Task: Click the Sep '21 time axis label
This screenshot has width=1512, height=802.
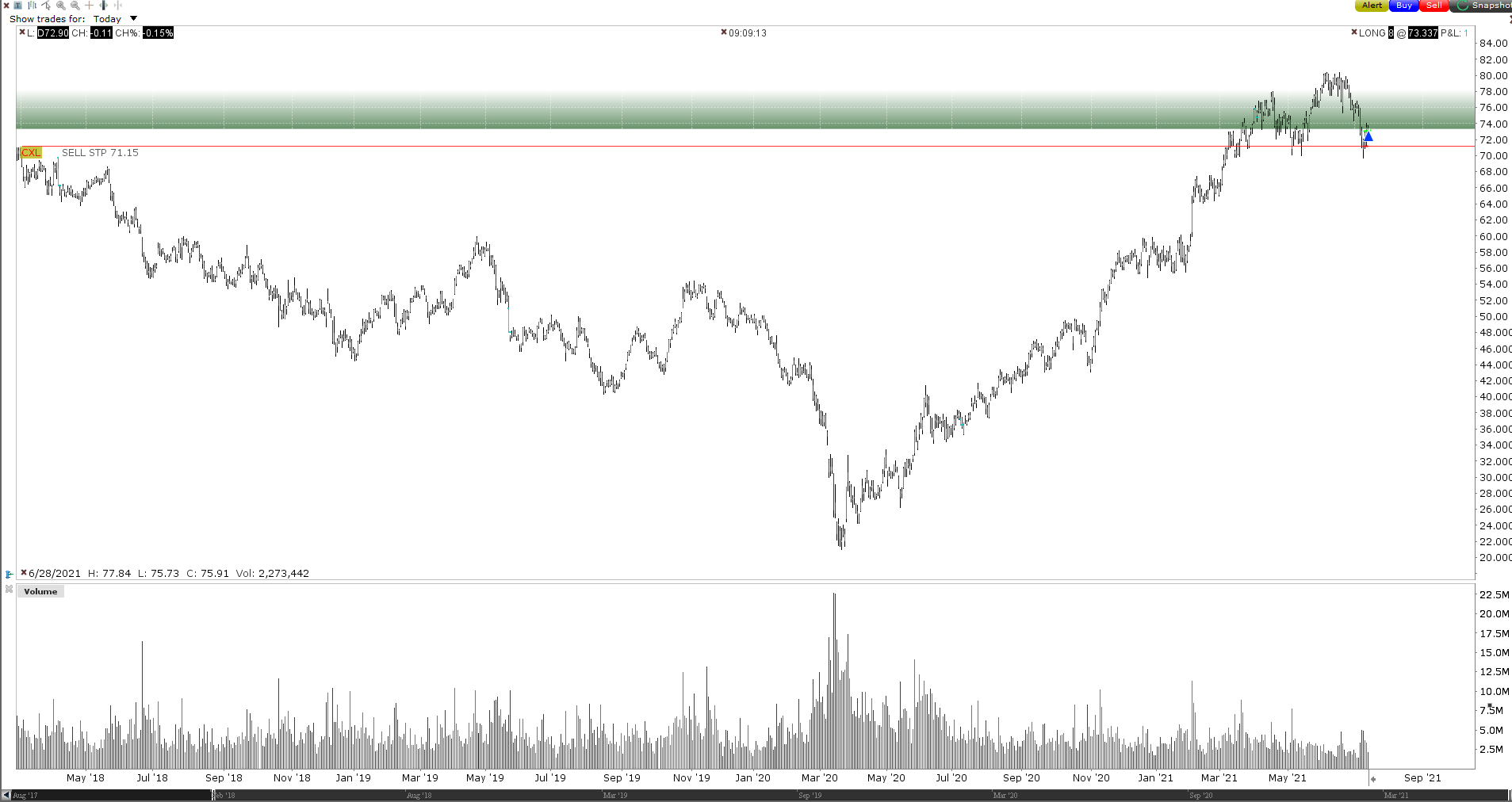Action: pos(1422,777)
